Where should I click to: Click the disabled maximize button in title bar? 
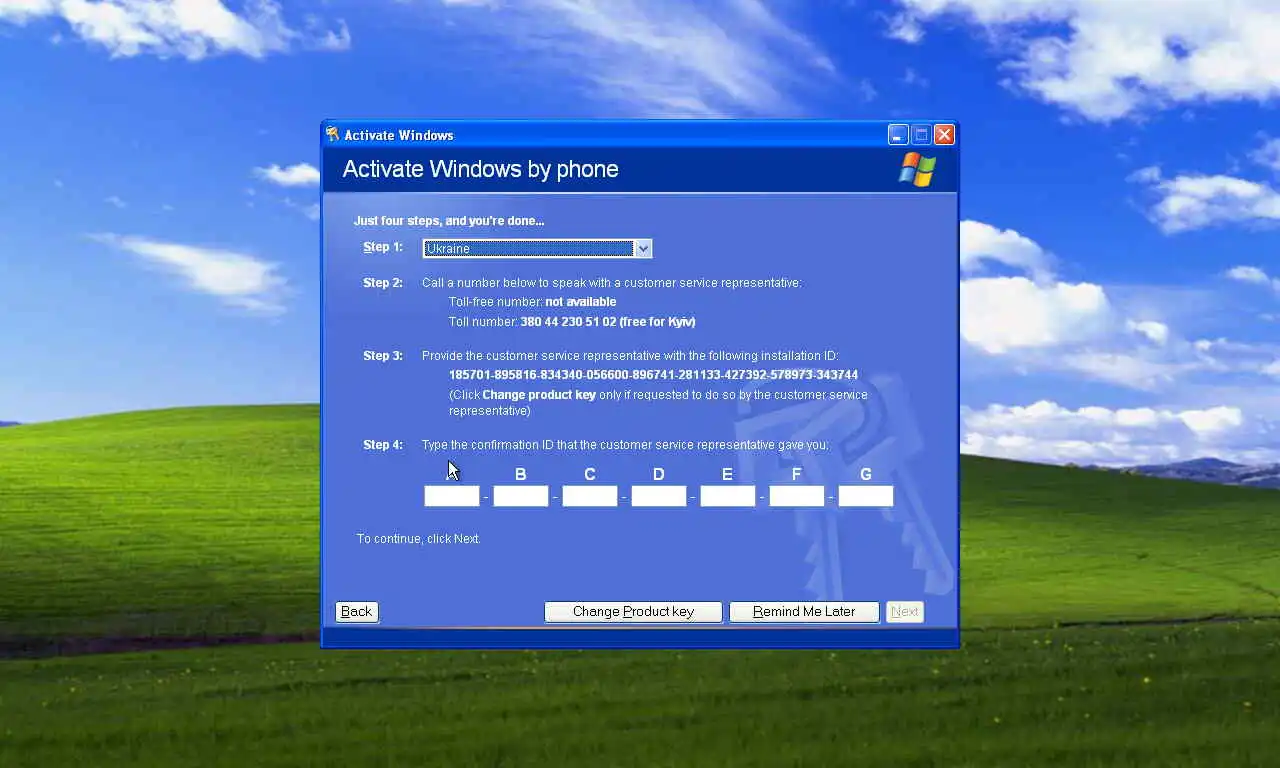tap(921, 134)
